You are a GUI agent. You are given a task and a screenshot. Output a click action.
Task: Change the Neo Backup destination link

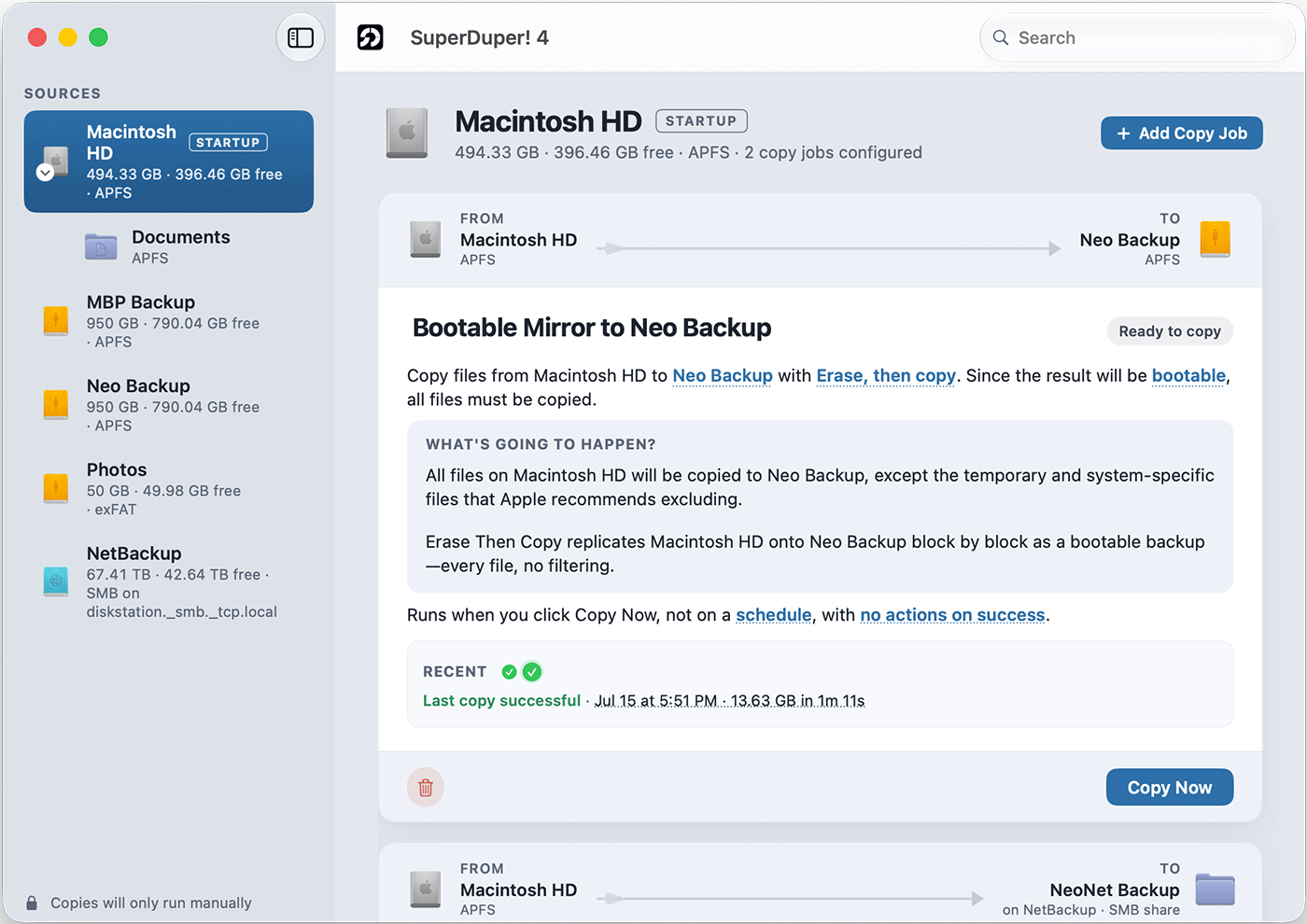click(x=723, y=375)
